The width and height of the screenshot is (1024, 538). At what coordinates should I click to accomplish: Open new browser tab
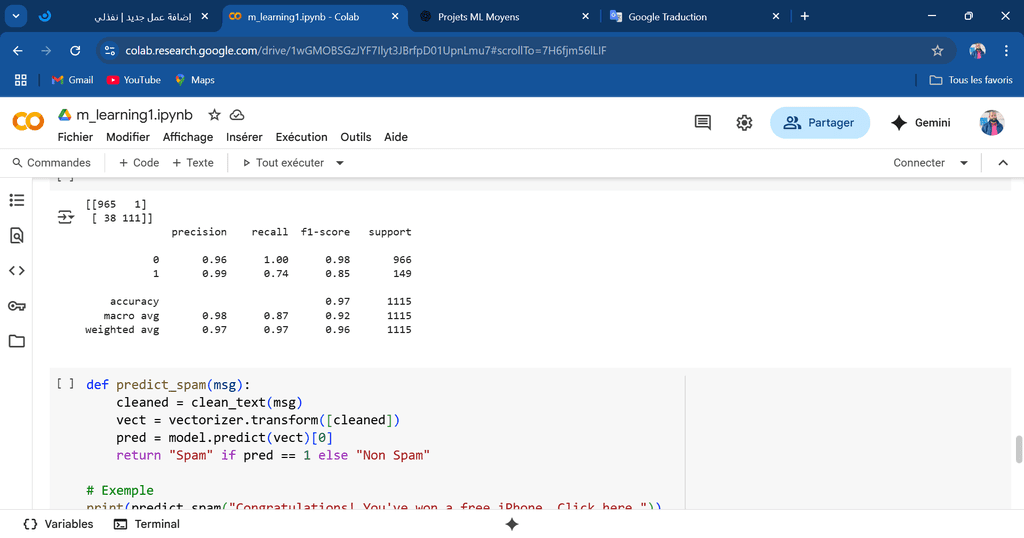pyautogui.click(x=805, y=16)
